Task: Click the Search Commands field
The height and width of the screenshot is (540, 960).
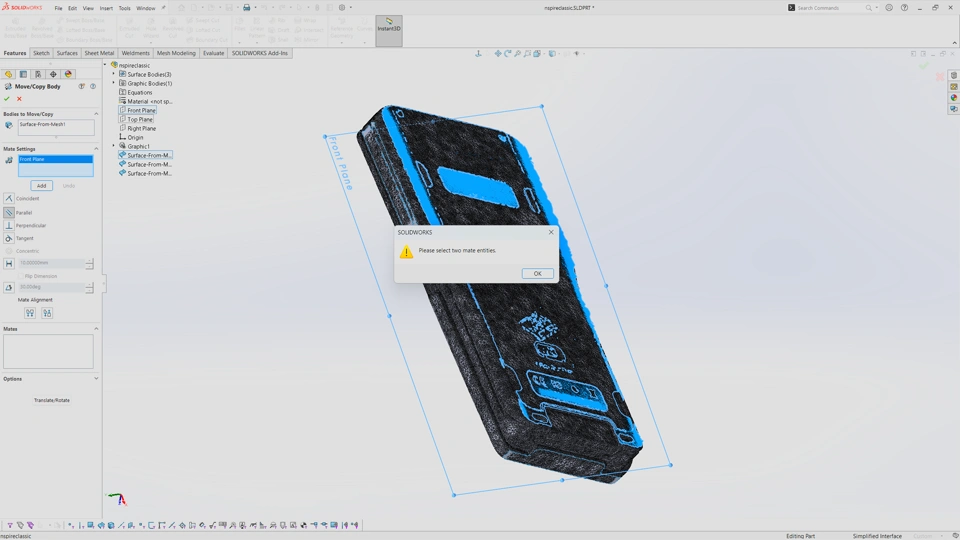Action: click(830, 8)
